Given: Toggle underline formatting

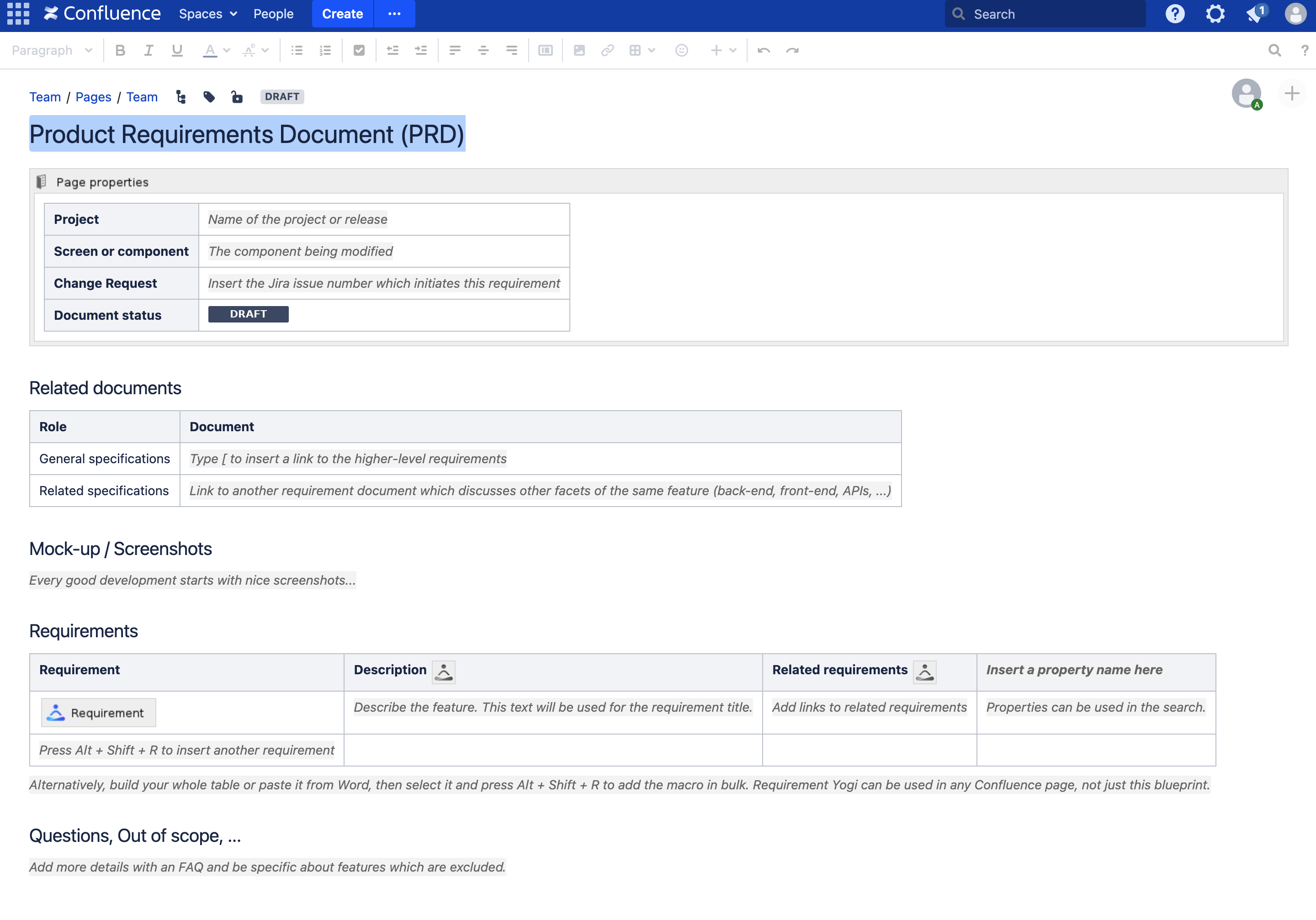Looking at the screenshot, I should [177, 50].
